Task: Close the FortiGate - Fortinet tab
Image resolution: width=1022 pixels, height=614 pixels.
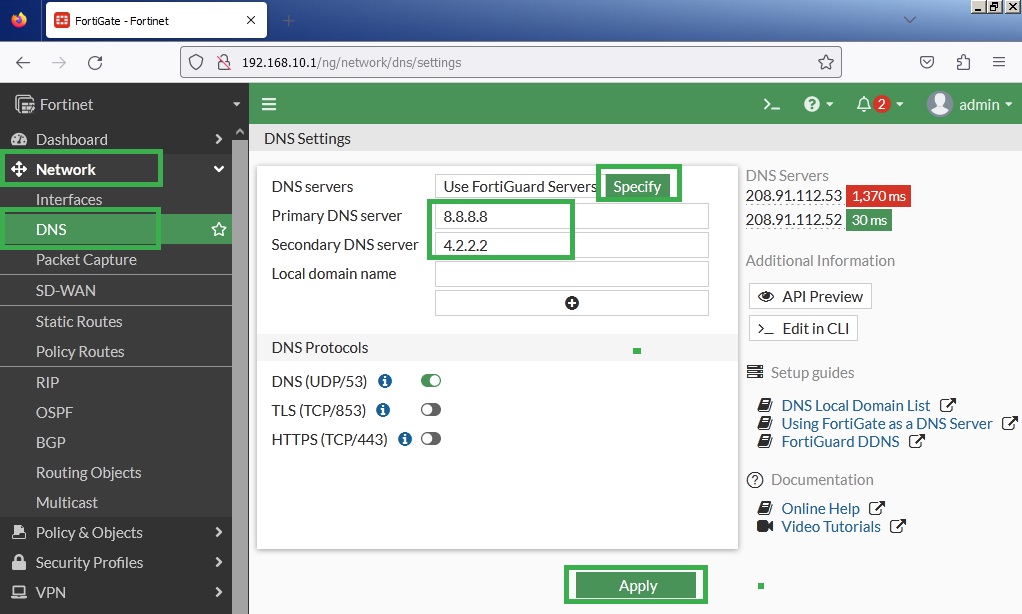Action: tap(251, 20)
